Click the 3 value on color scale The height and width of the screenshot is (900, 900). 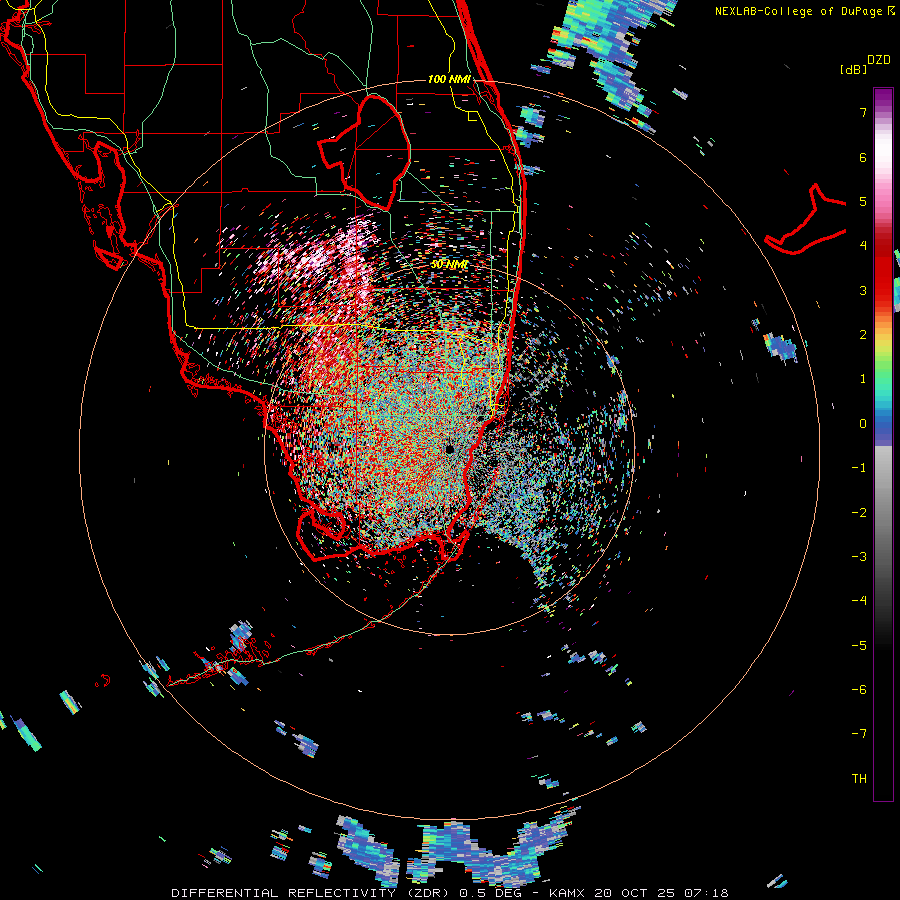coord(863,290)
